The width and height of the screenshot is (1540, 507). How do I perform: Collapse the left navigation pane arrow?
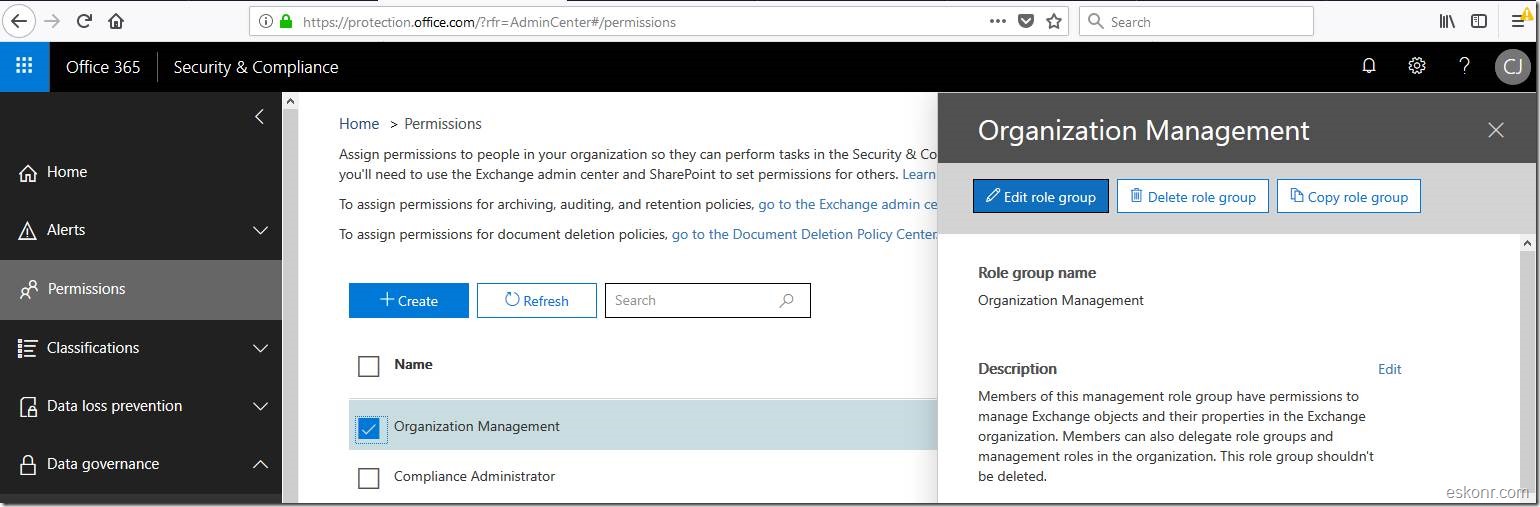pyautogui.click(x=259, y=116)
